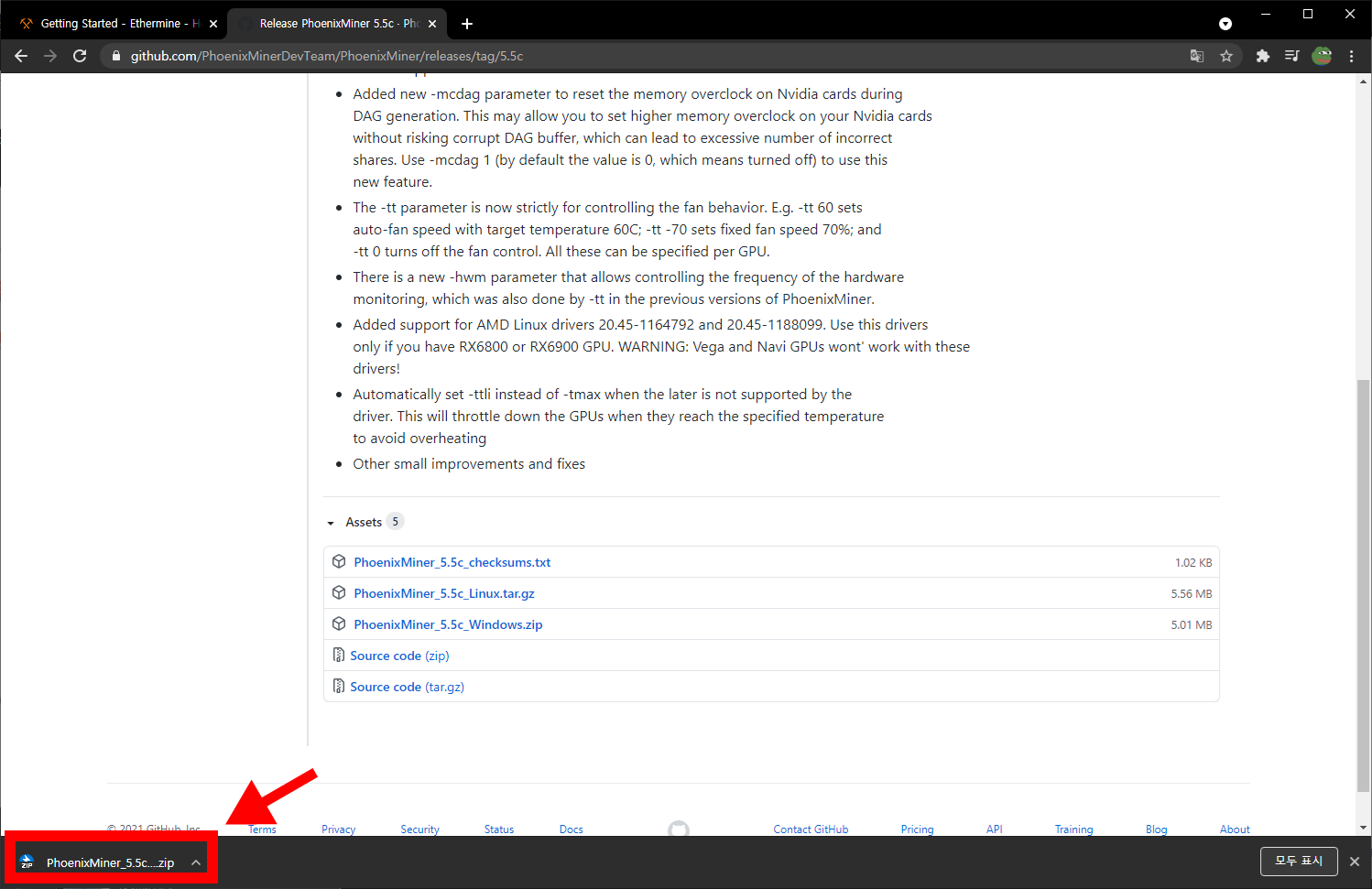Click the page vertical scrollbar thumb
This screenshot has height=889, width=1372.
1364,586
